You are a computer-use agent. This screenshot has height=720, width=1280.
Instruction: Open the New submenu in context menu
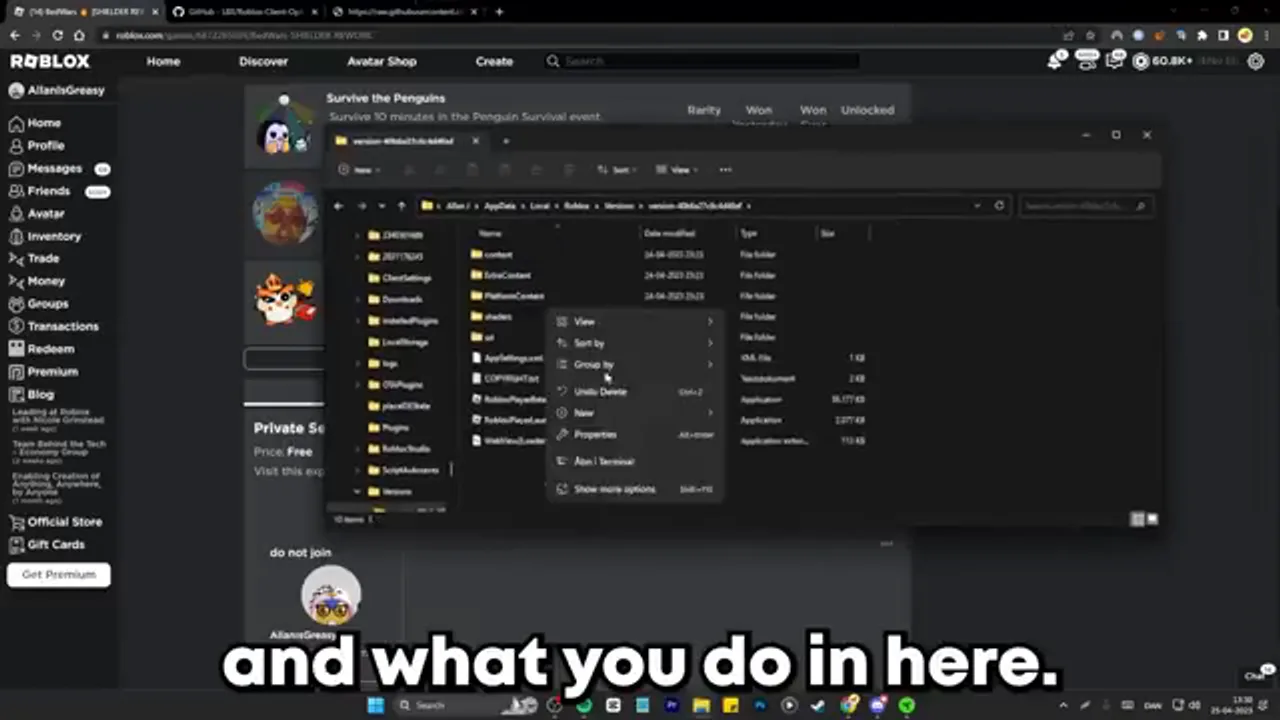(x=634, y=412)
